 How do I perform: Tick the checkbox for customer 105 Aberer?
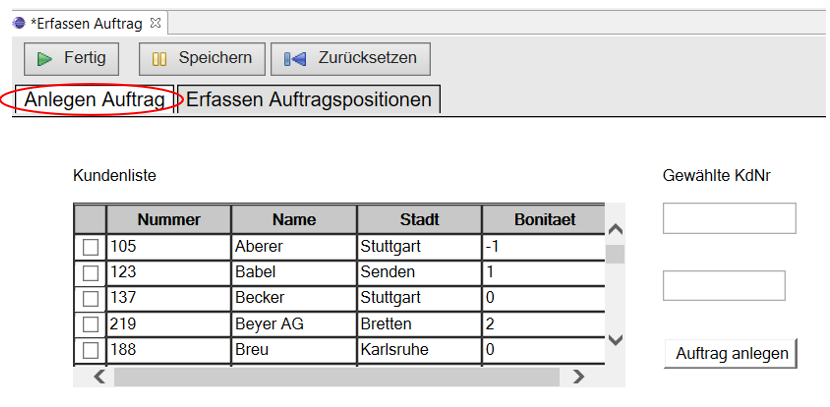point(91,247)
